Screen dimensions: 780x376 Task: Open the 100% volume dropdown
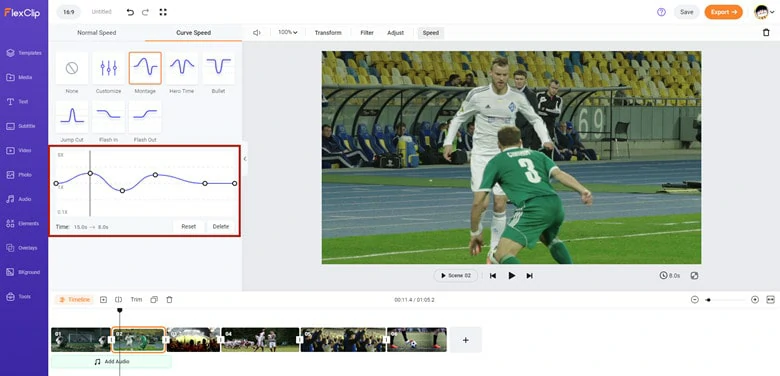288,32
